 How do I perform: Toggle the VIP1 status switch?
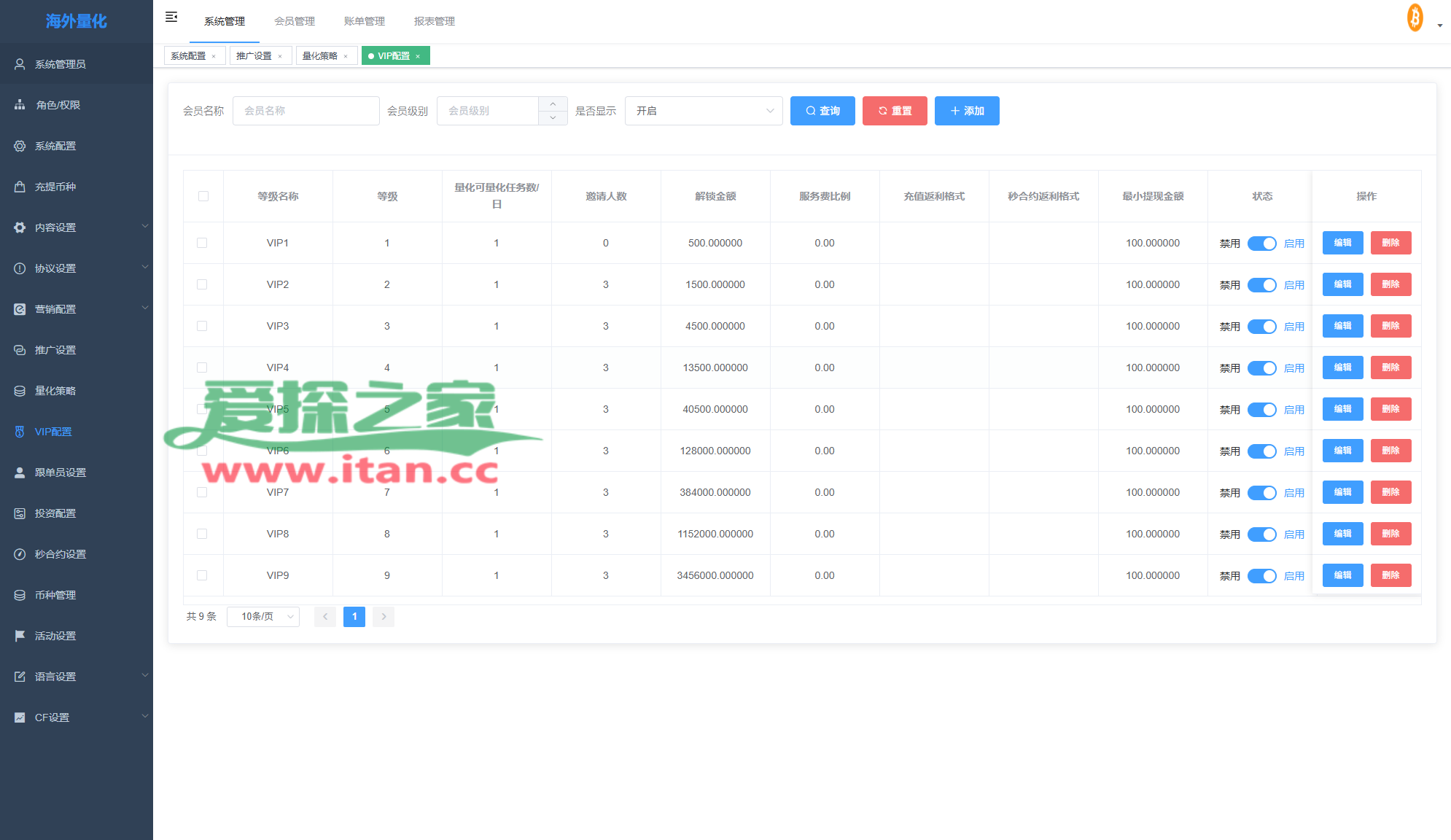[x=1261, y=244]
